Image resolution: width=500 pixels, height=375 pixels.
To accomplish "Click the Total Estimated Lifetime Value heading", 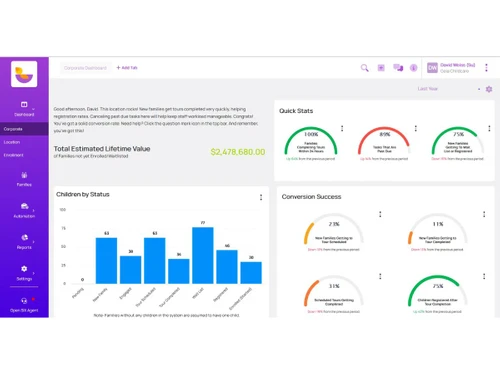I will 102,149.
